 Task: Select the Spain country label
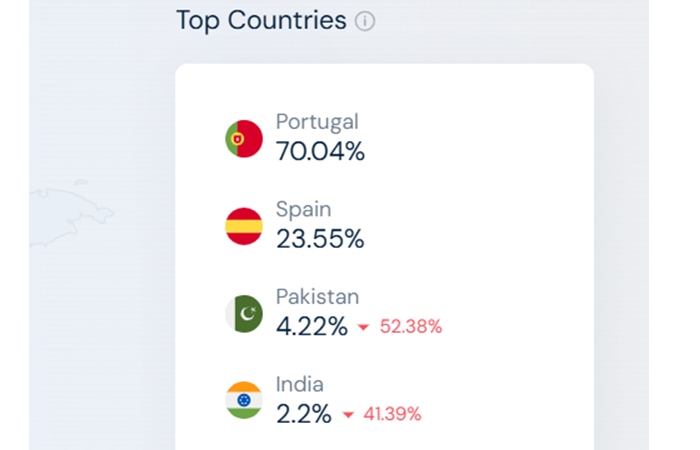(304, 209)
